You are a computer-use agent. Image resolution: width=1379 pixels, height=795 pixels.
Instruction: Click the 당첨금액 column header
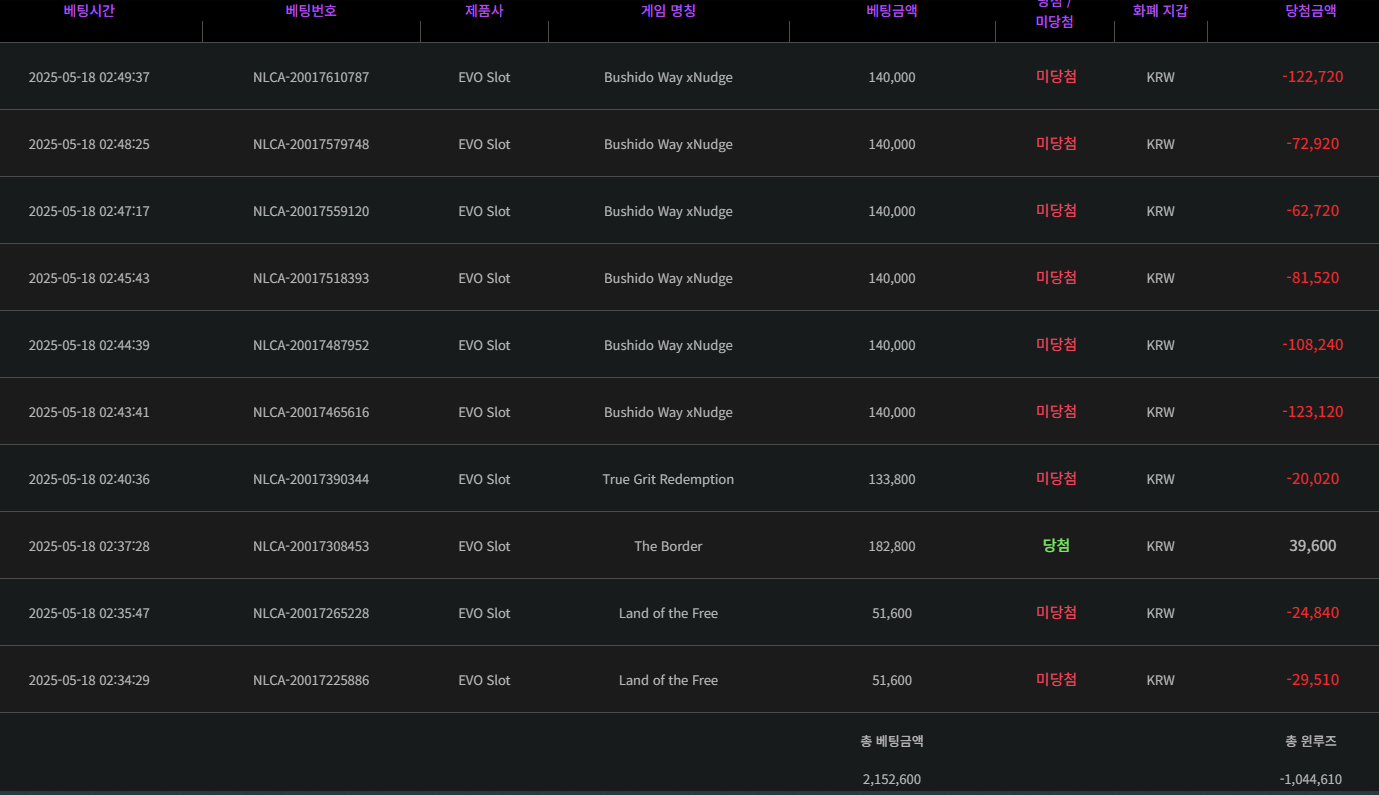click(1311, 11)
